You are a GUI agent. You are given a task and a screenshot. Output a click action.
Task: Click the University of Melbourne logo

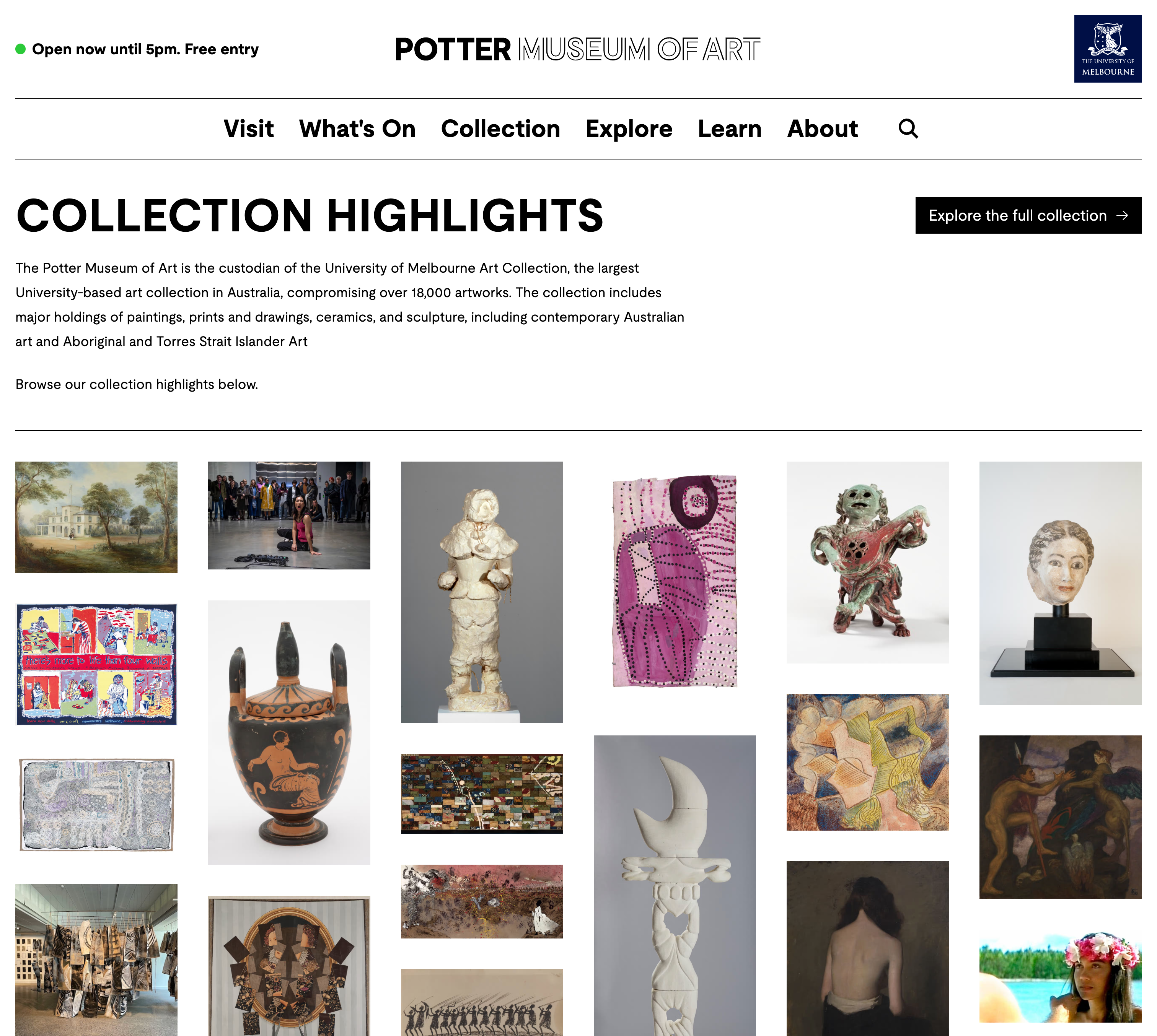[x=1108, y=49]
